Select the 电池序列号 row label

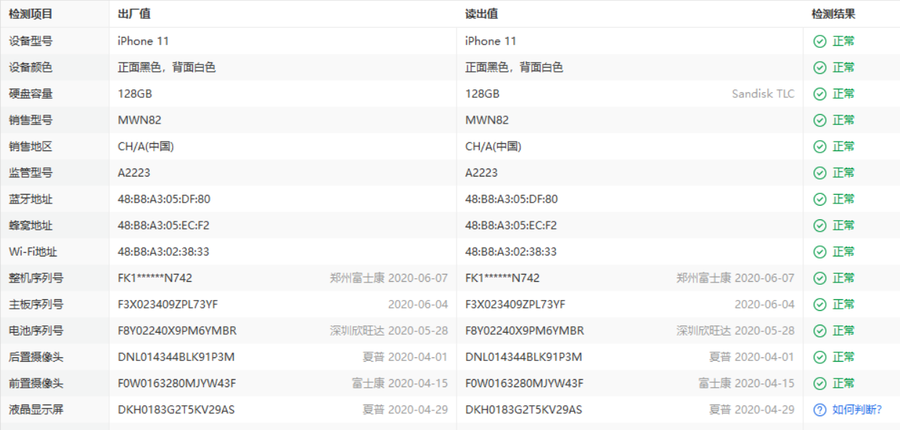click(x=36, y=331)
